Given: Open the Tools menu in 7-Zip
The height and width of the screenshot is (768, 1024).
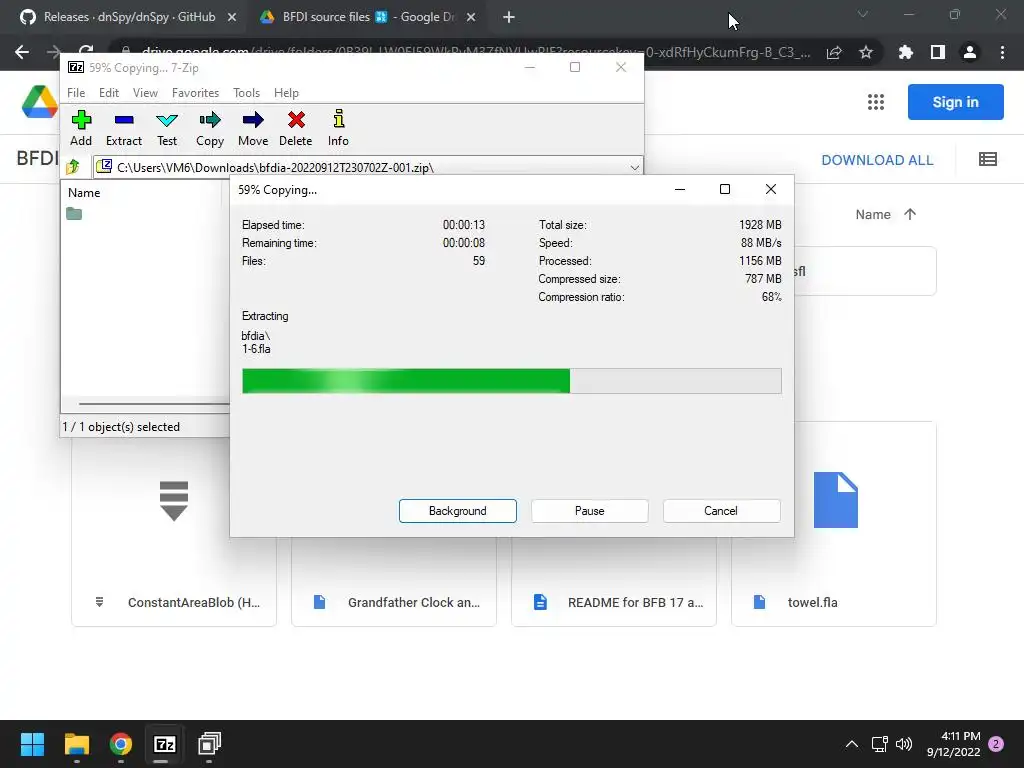Looking at the screenshot, I should 246,93.
